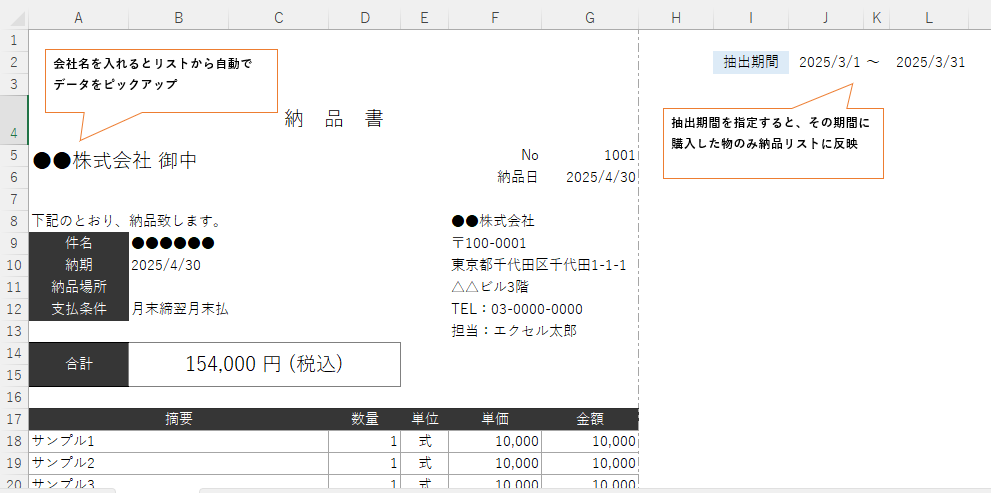
Task: Select column J header
Action: coord(825,18)
